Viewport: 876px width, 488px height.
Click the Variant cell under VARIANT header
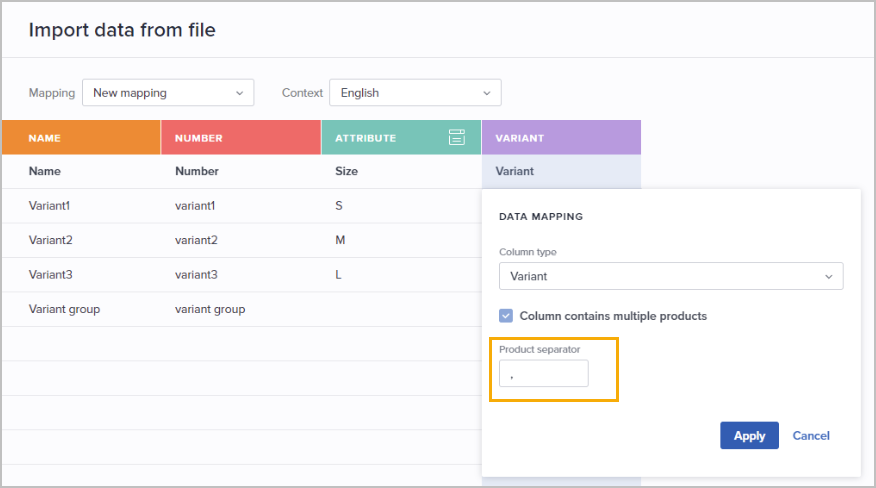(x=515, y=172)
